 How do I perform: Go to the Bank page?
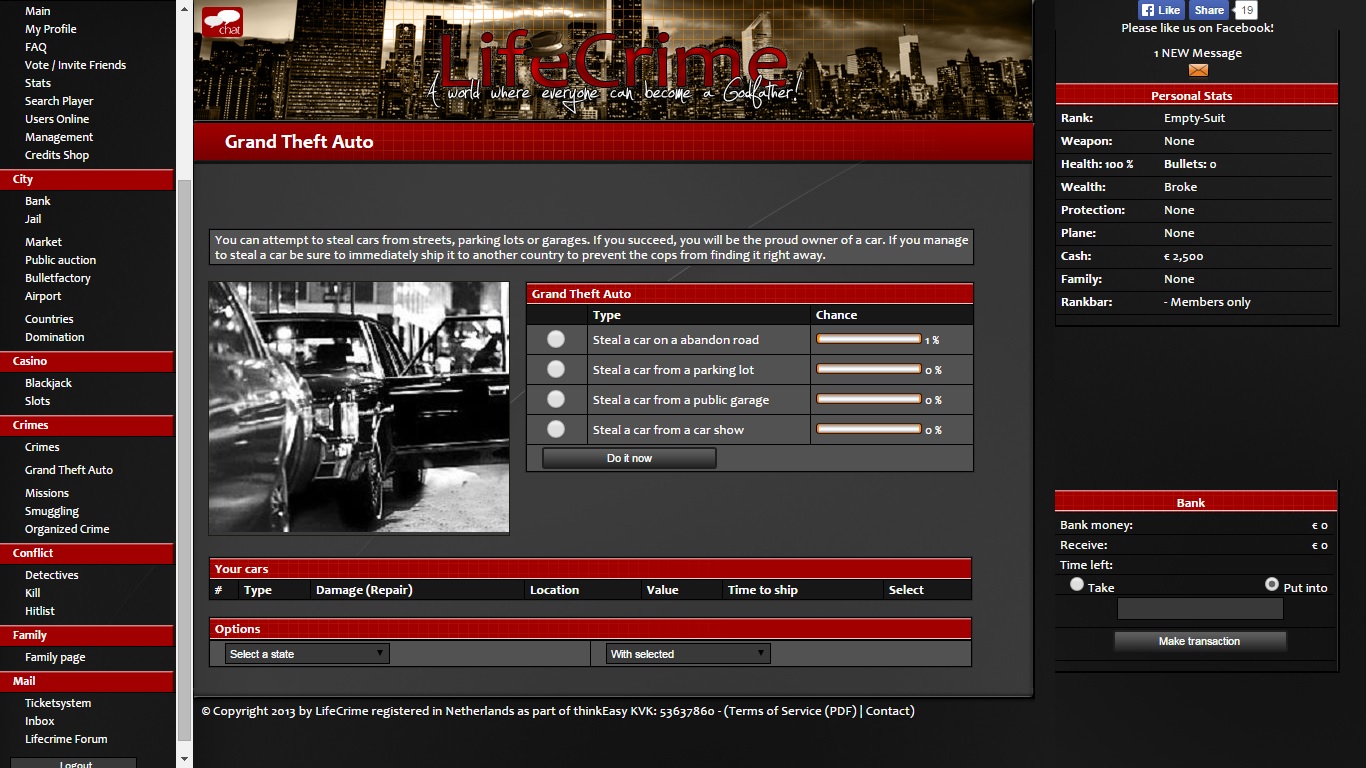pos(38,201)
